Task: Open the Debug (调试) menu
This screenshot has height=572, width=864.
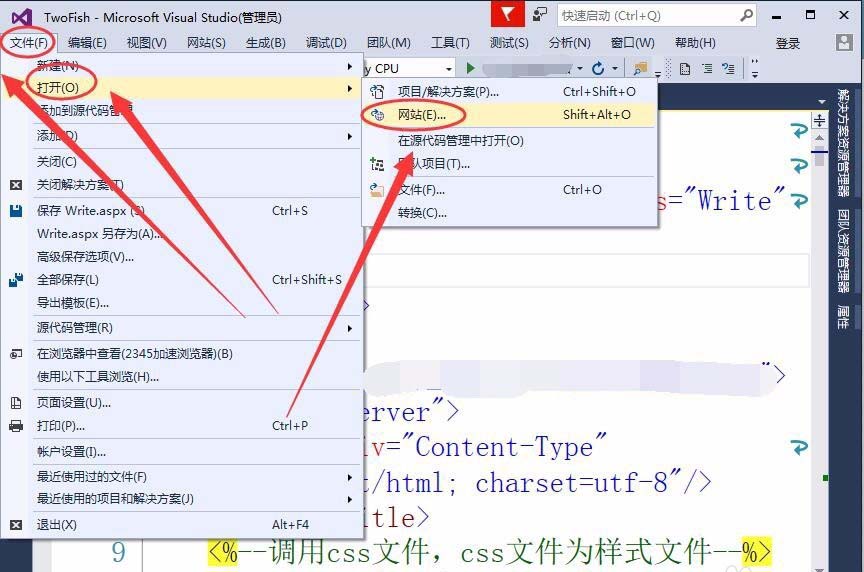Action: click(326, 42)
